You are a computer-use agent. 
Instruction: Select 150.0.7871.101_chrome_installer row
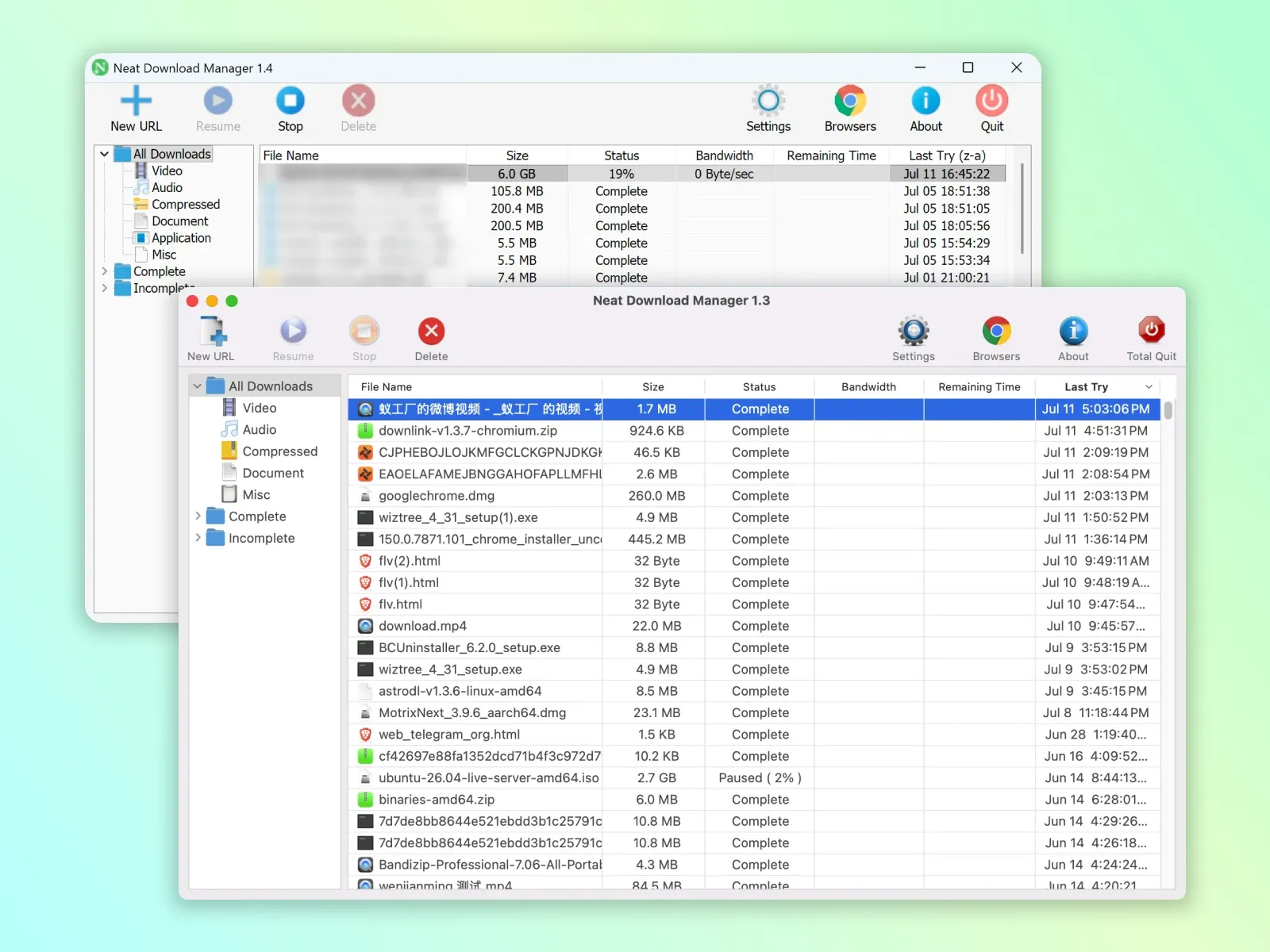pos(754,539)
